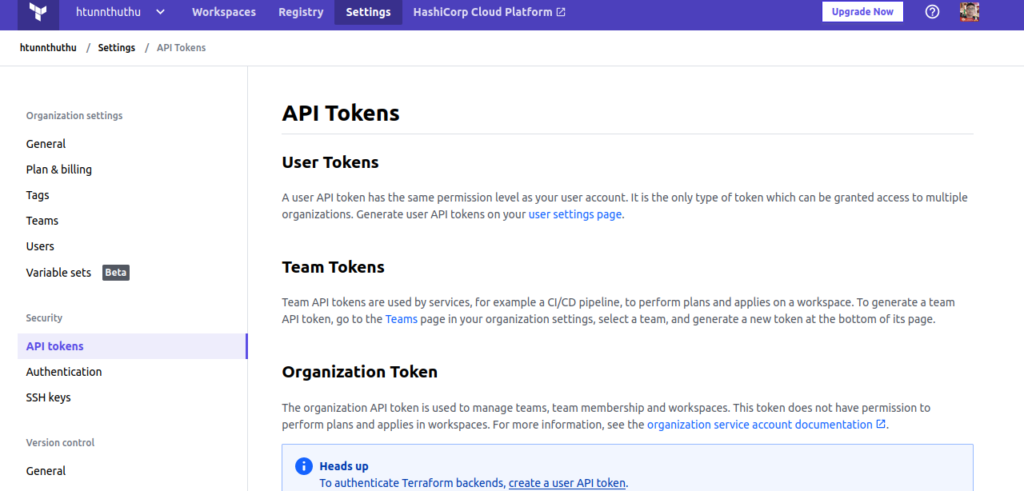The width and height of the screenshot is (1024, 491).
Task: Select the Settings tab
Action: coord(368,12)
